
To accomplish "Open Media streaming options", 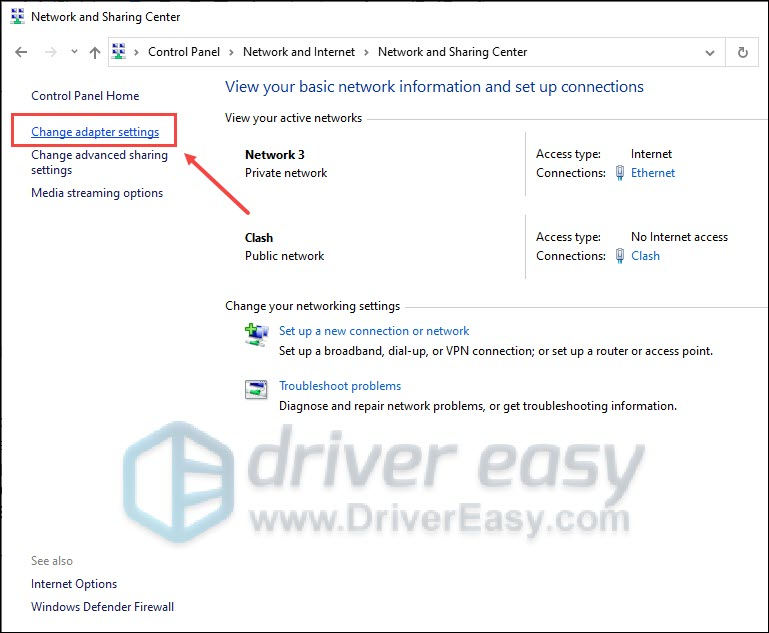I will (x=97, y=193).
